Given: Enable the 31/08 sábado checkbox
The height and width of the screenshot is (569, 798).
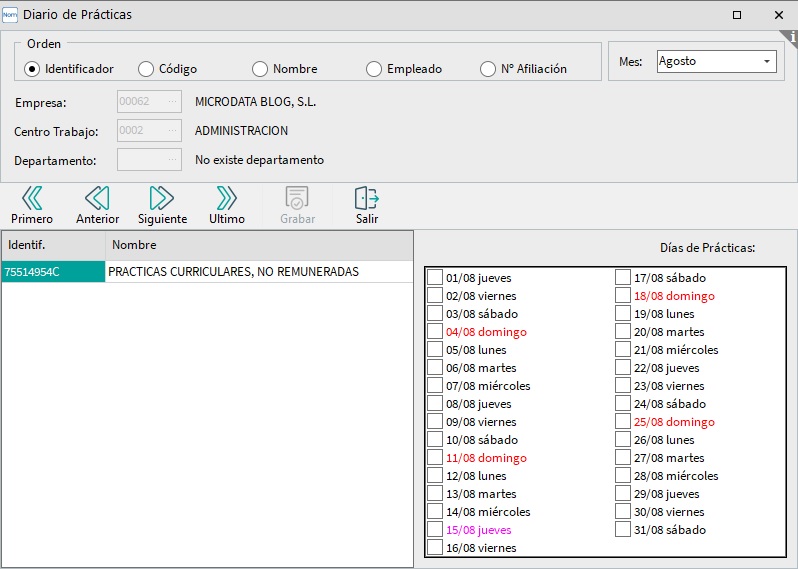Looking at the screenshot, I should coord(623,530).
